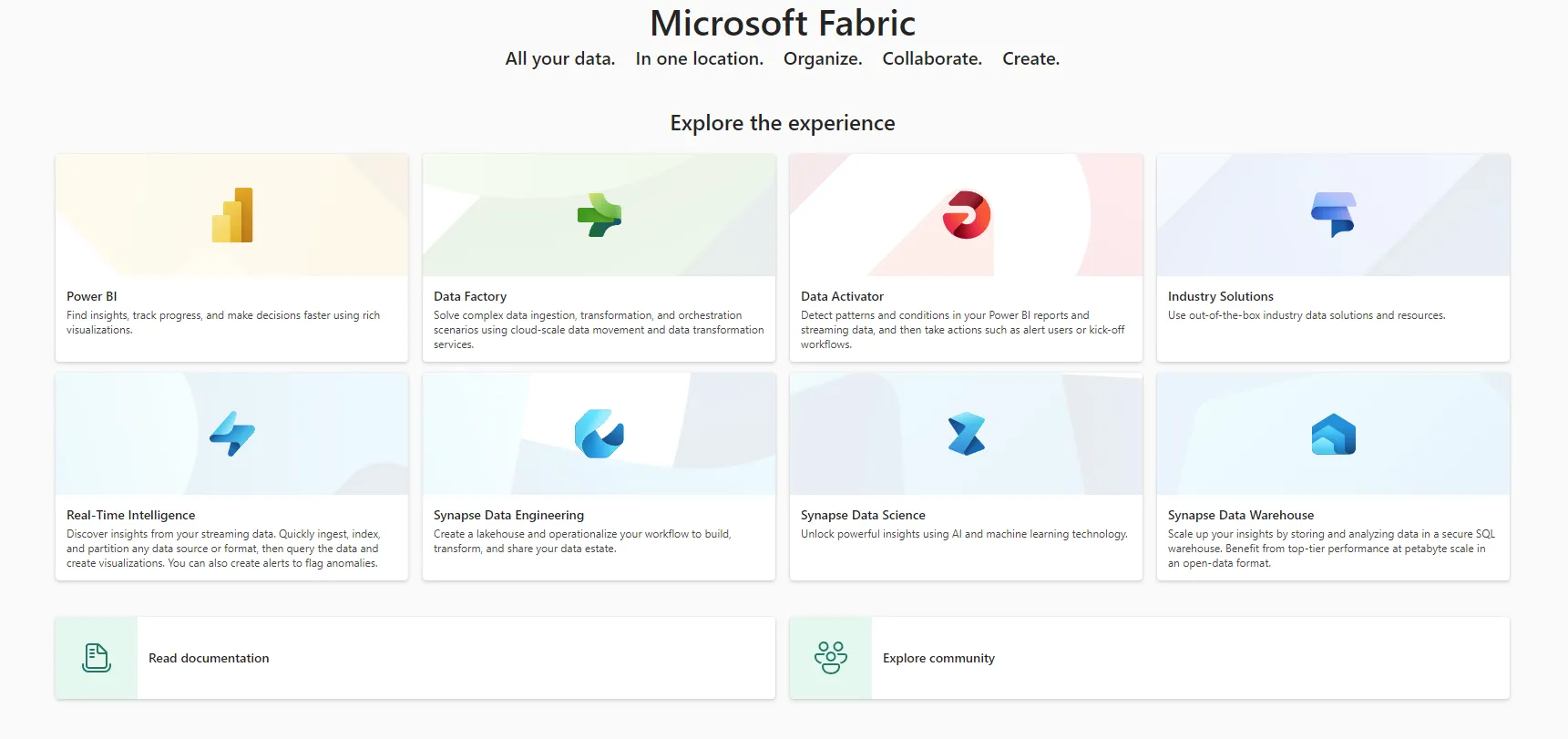Click the Read documentation page icon
The image size is (1568, 739).
[97, 658]
